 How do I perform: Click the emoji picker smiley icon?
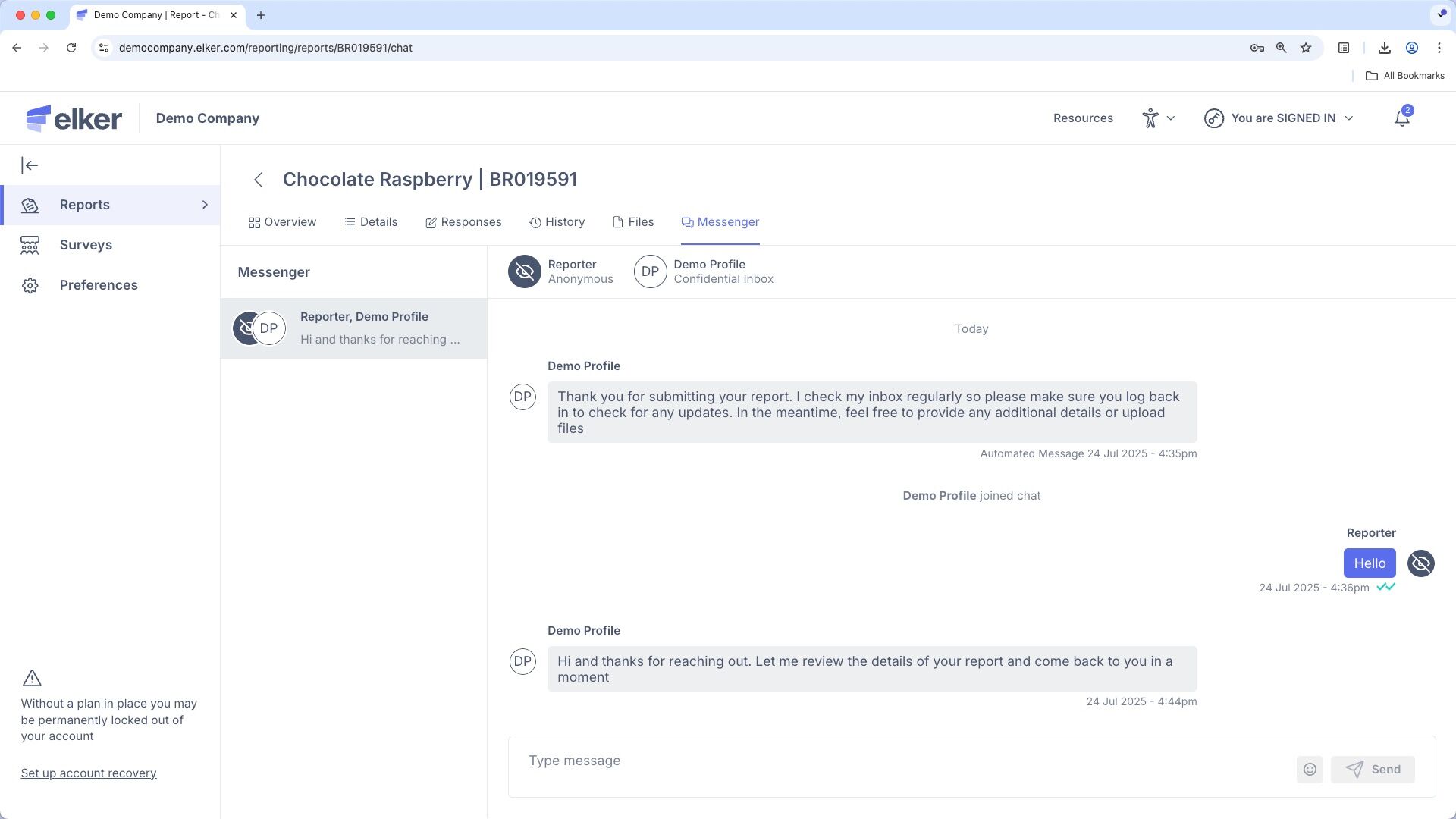pos(1310,769)
